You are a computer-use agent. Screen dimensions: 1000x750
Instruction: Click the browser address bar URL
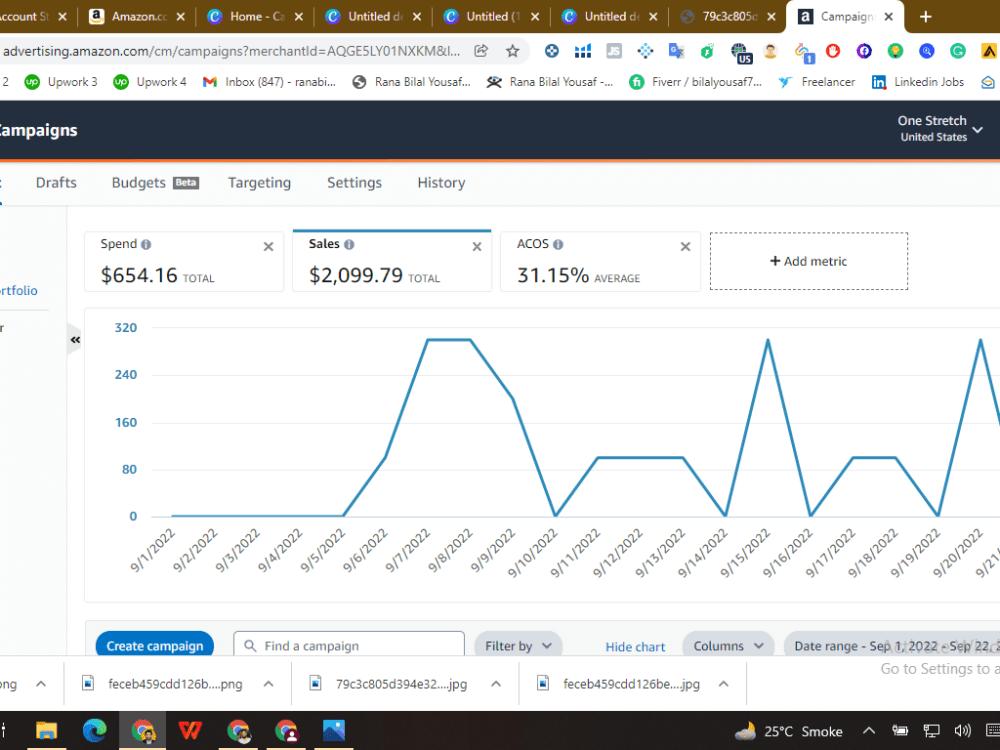[x=231, y=51]
